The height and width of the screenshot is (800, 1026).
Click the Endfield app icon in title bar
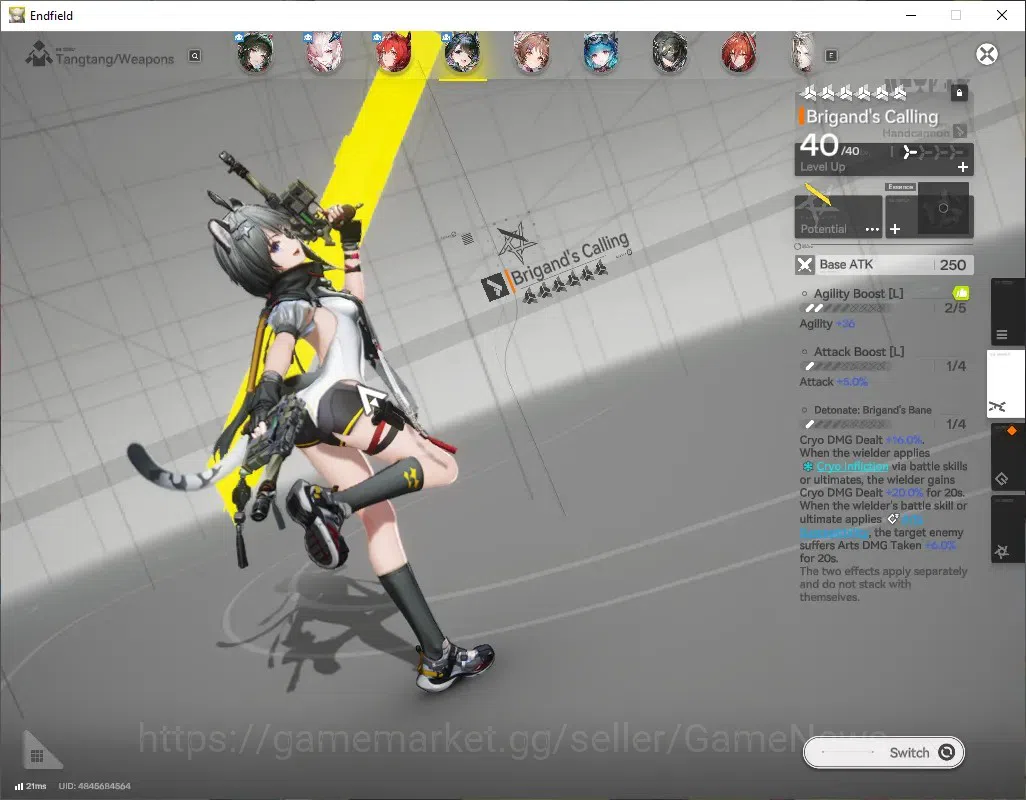(x=16, y=15)
